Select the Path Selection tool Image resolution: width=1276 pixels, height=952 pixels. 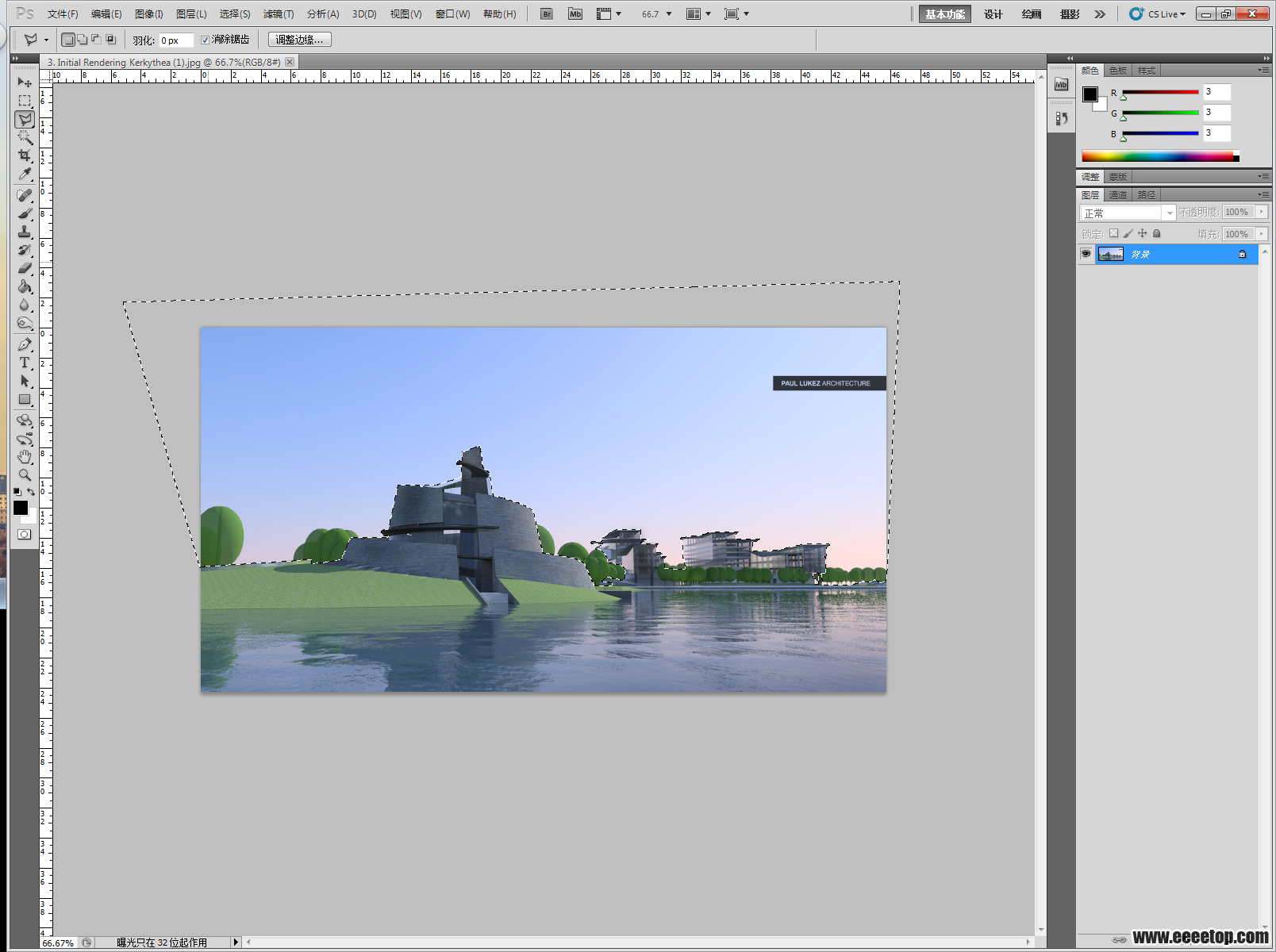point(25,381)
